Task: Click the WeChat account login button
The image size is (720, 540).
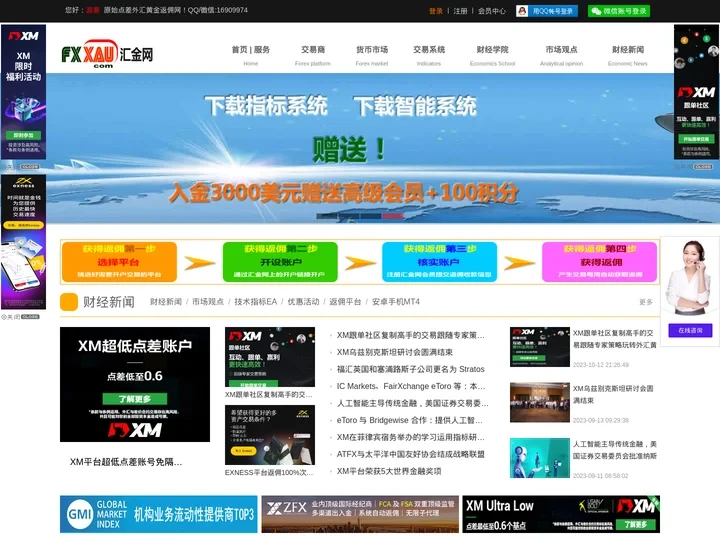Action: (x=619, y=11)
